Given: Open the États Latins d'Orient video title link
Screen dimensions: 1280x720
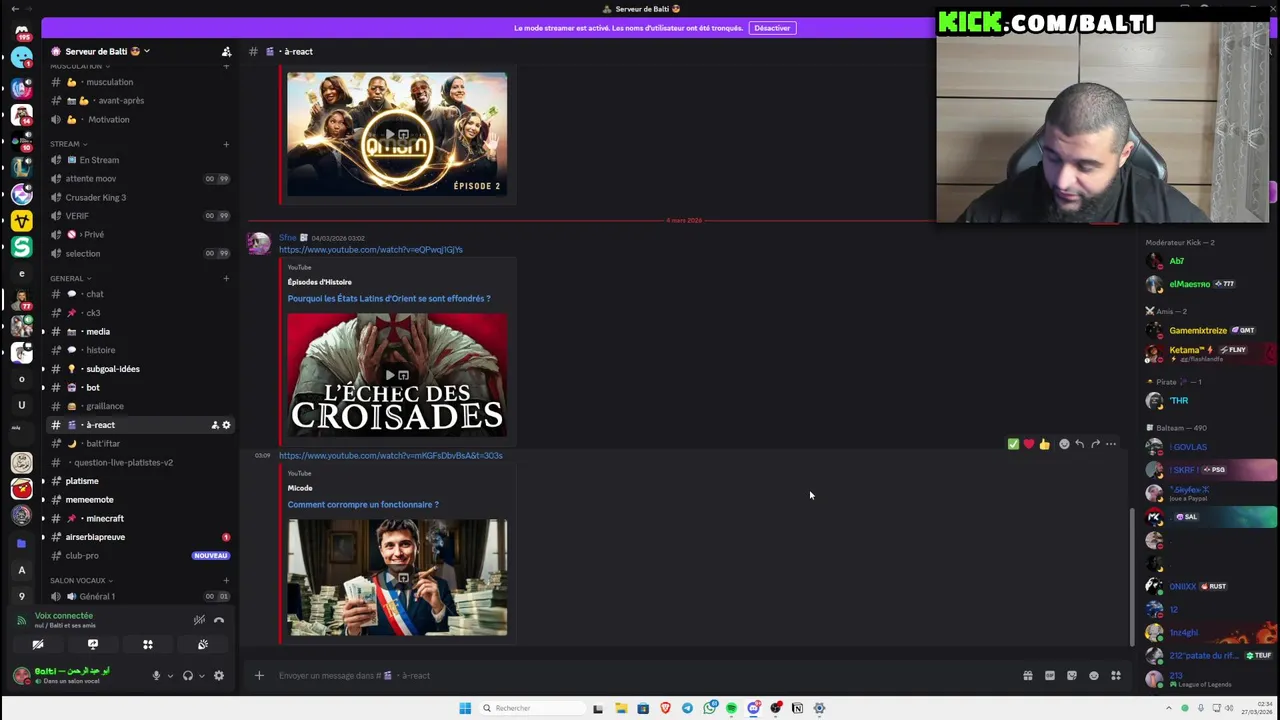Looking at the screenshot, I should coord(389,298).
